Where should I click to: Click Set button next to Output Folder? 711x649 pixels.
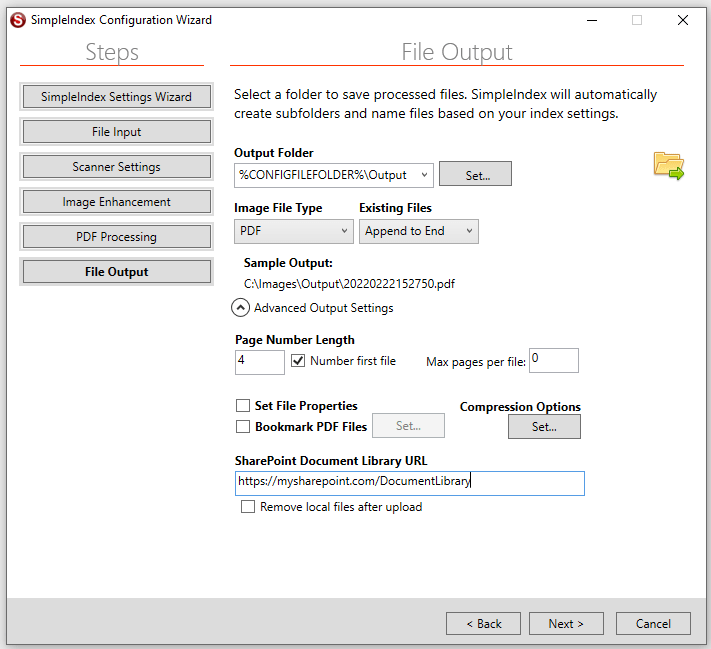(475, 174)
